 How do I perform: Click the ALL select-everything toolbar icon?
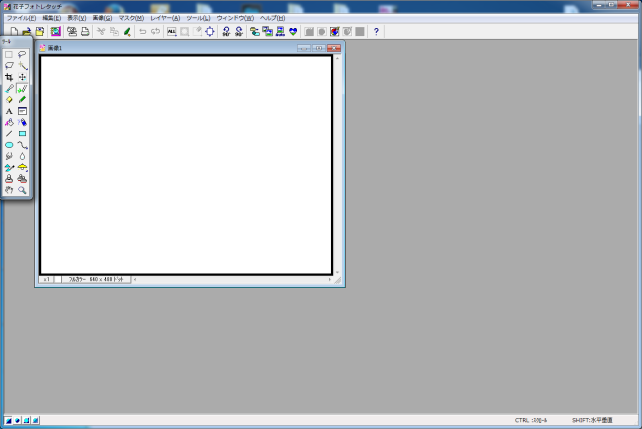(172, 32)
